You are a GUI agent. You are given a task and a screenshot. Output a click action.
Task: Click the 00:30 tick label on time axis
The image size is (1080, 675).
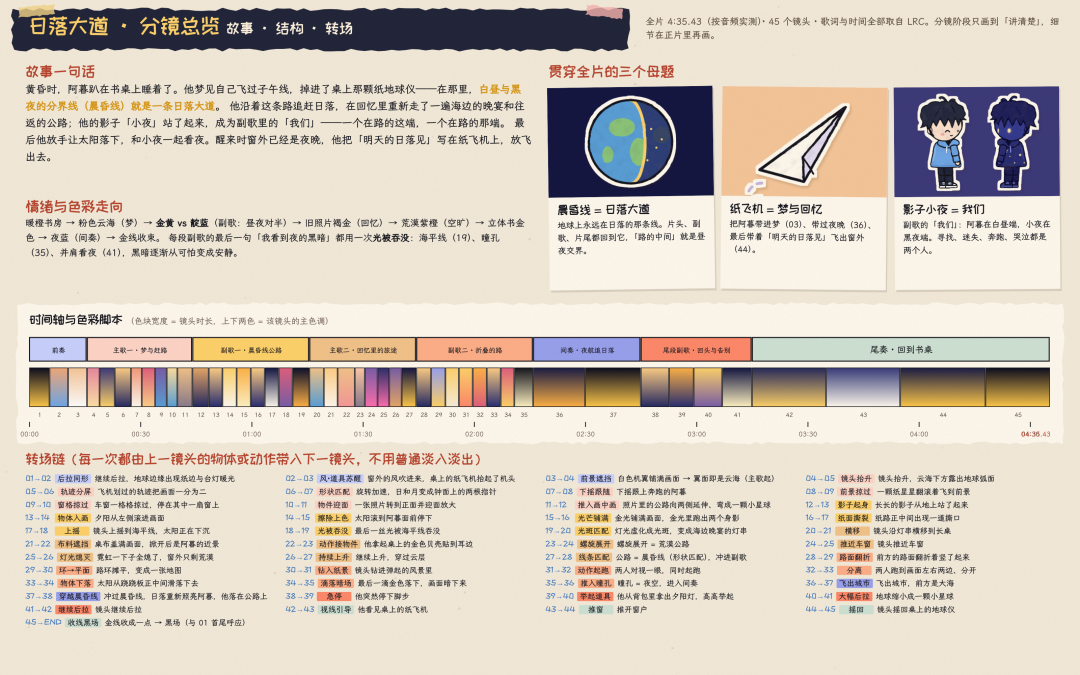(x=141, y=435)
